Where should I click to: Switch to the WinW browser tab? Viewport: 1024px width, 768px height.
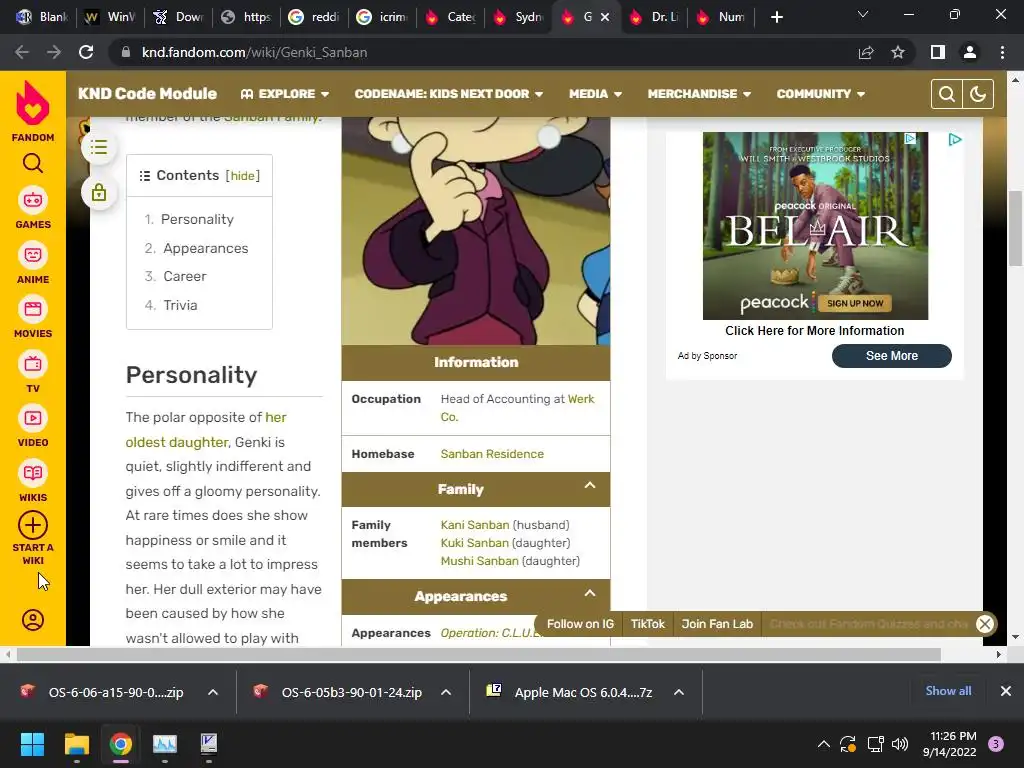click(111, 17)
